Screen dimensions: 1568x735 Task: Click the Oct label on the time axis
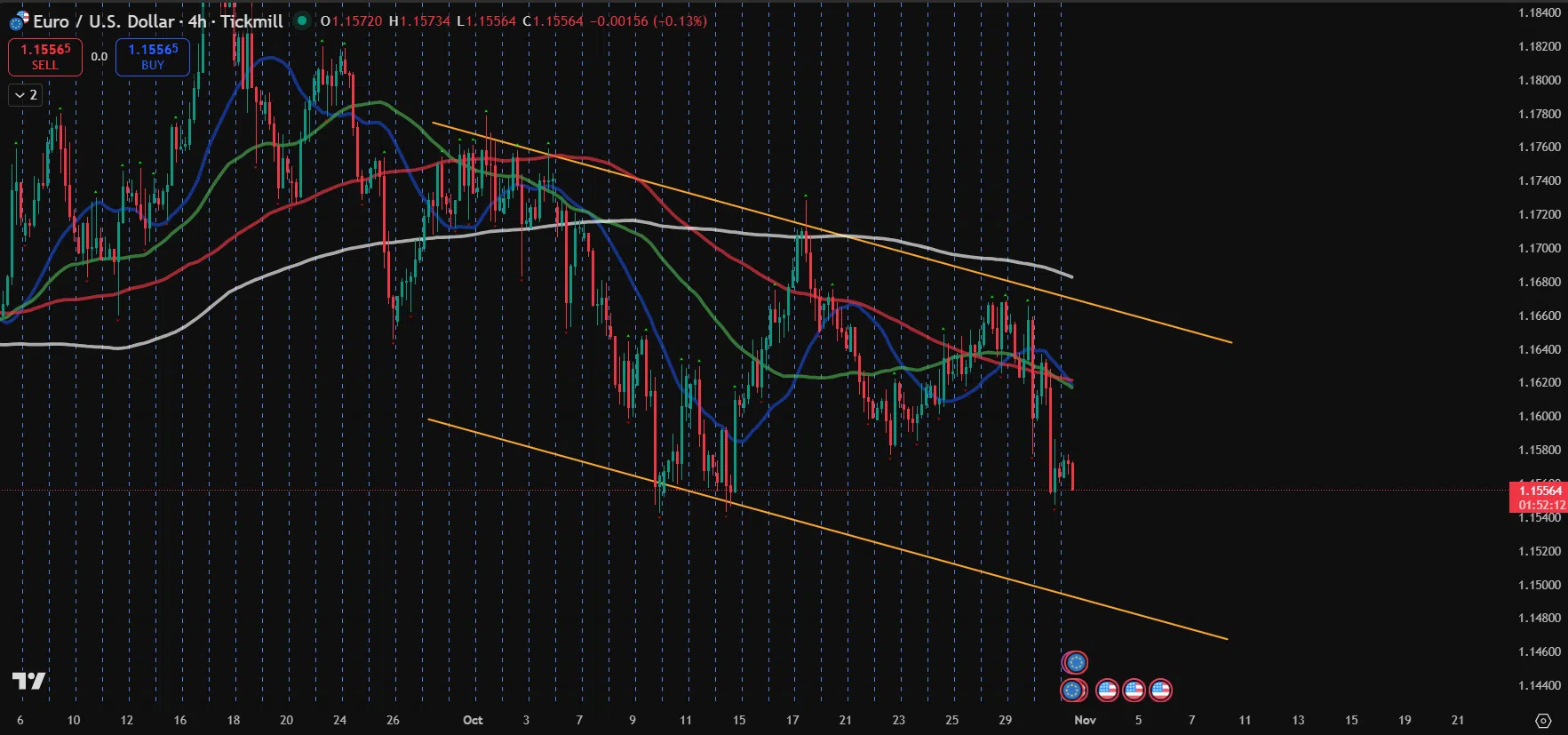pos(473,720)
